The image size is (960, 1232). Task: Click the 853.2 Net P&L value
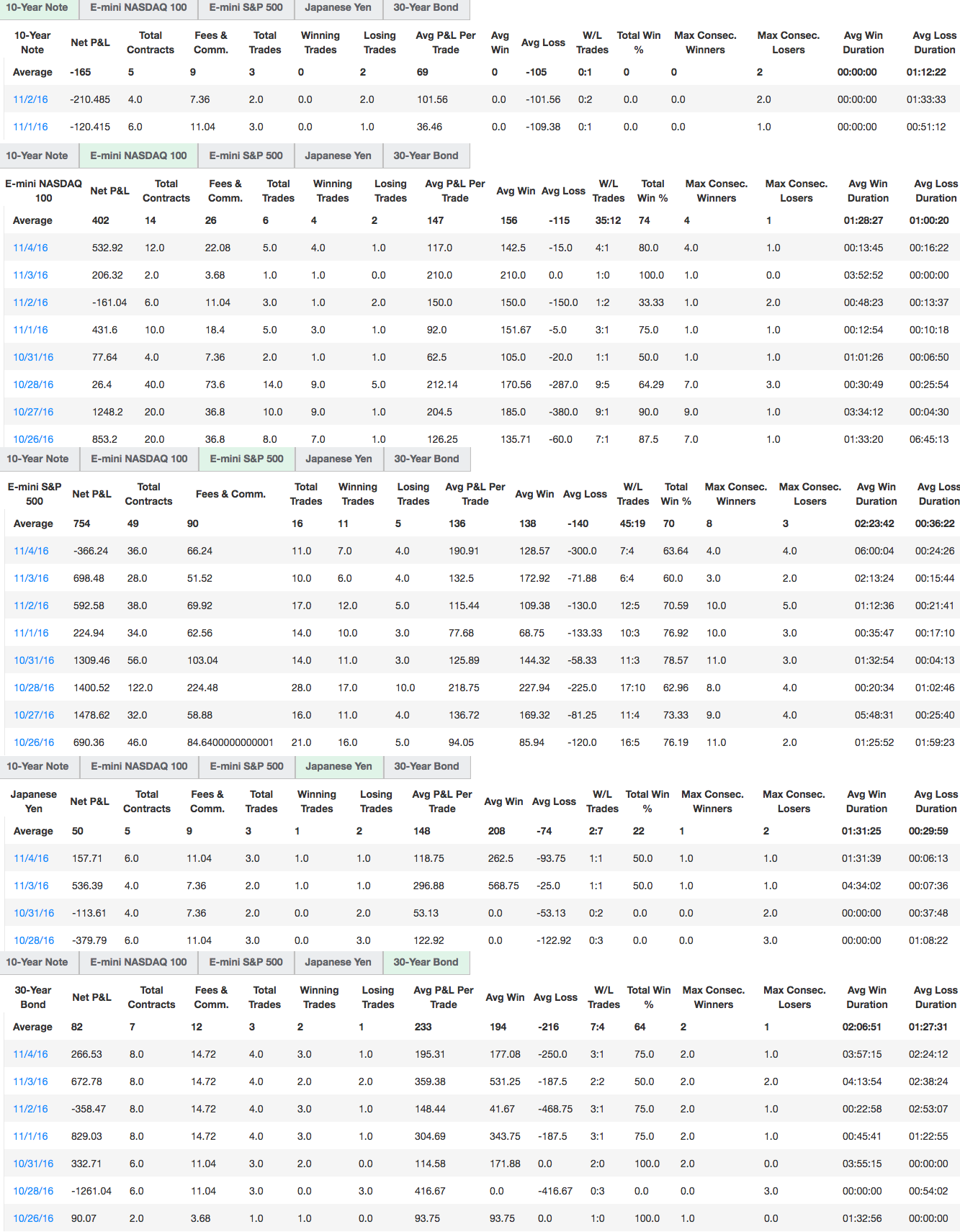tap(104, 439)
